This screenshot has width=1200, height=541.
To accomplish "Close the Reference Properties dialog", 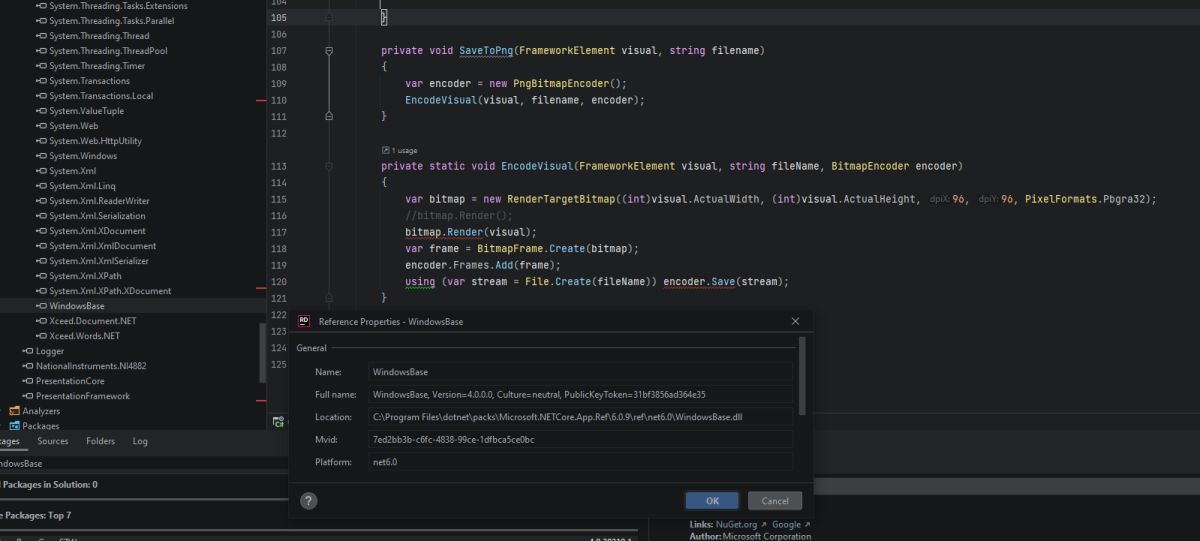I will 795,321.
